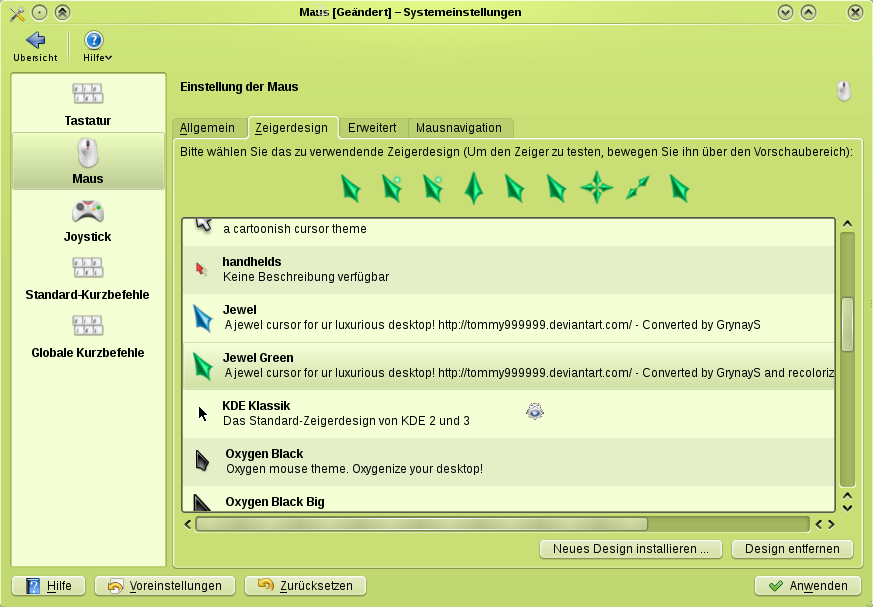Click the horizontal scrollbar rightmost arrow
Screen dimensions: 873x607
[831, 524]
